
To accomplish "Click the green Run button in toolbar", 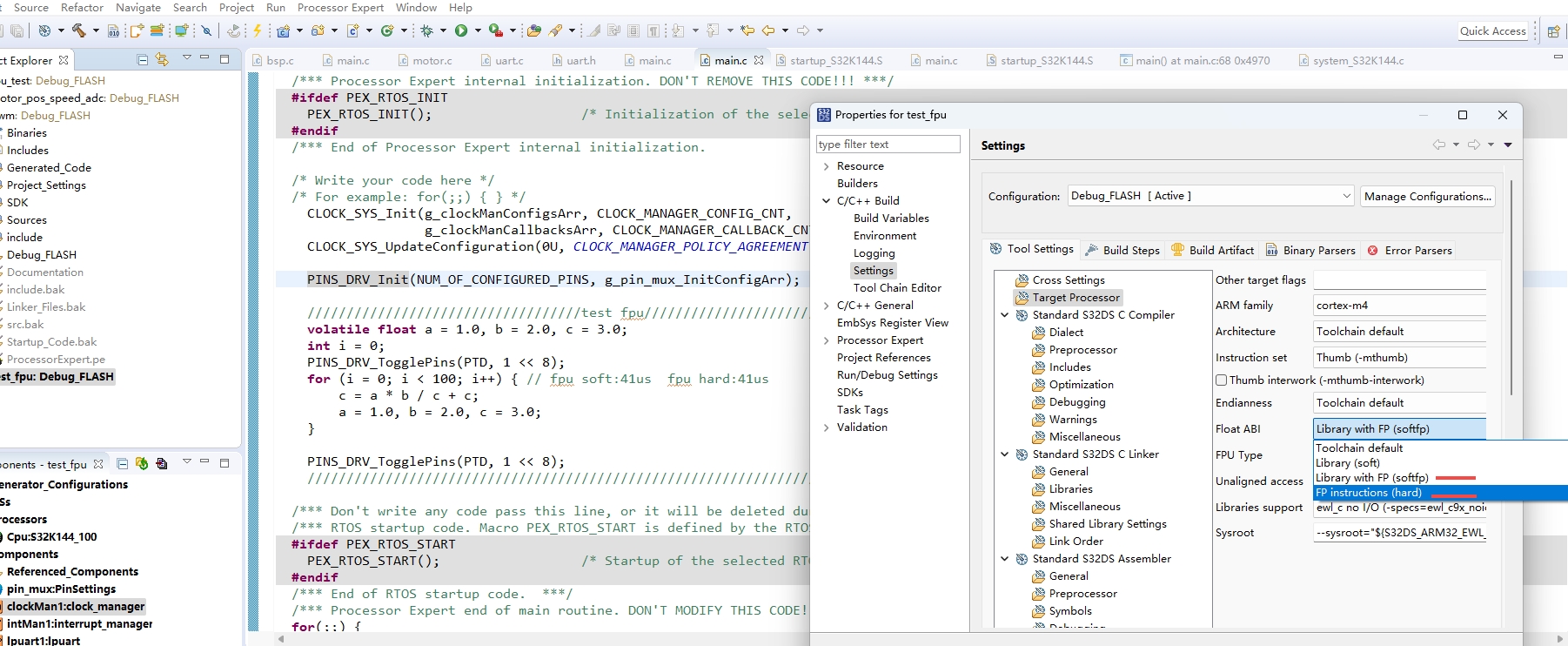I will pos(461,30).
